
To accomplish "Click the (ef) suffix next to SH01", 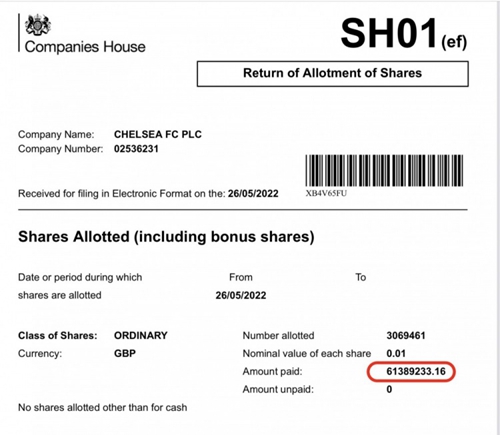I will coord(454,42).
